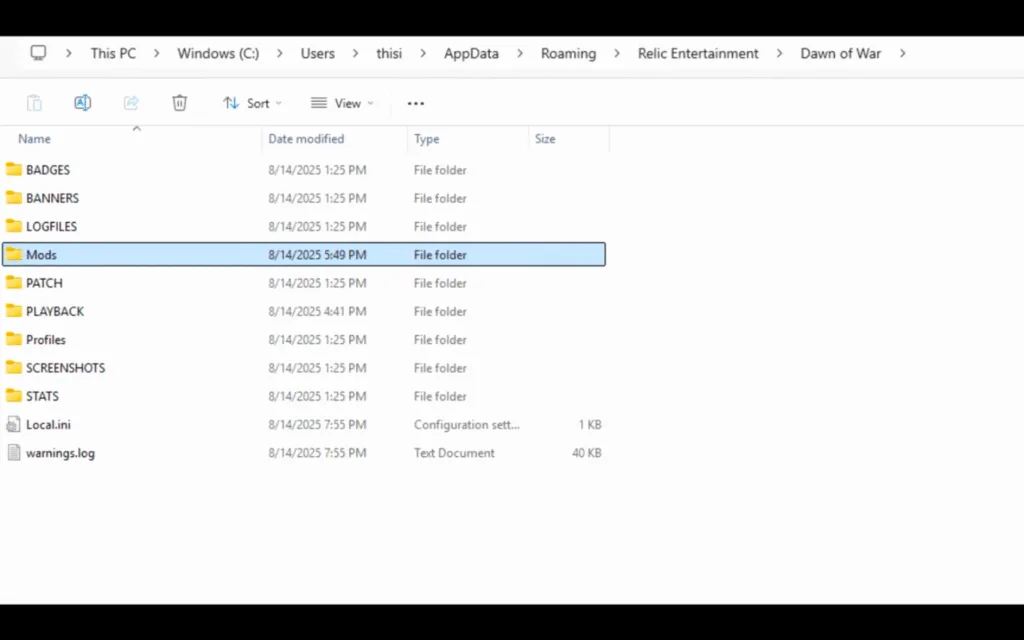This screenshot has width=1024, height=640.
Task: Click the Delete trash icon
Action: [x=179, y=102]
